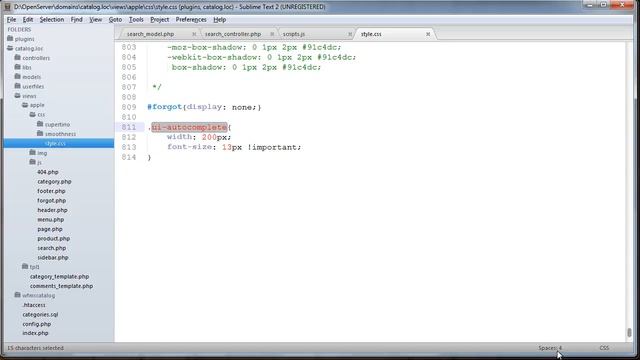Viewport: 640px width, 360px height.
Task: Close the search_model.php tab
Action: click(194, 34)
